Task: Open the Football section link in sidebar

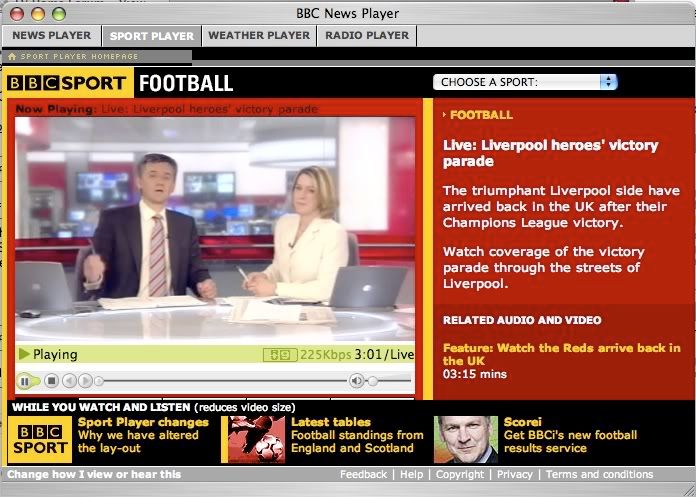Action: click(481, 115)
